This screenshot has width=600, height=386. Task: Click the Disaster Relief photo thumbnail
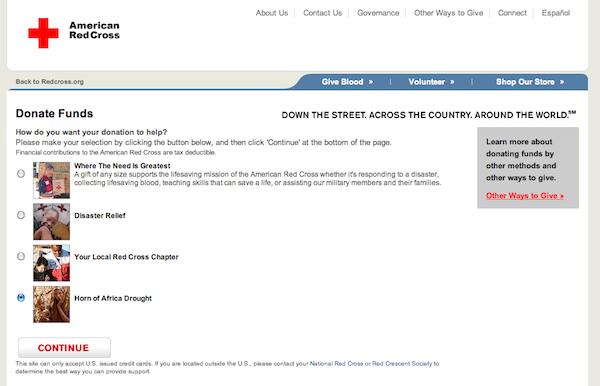[x=51, y=222]
